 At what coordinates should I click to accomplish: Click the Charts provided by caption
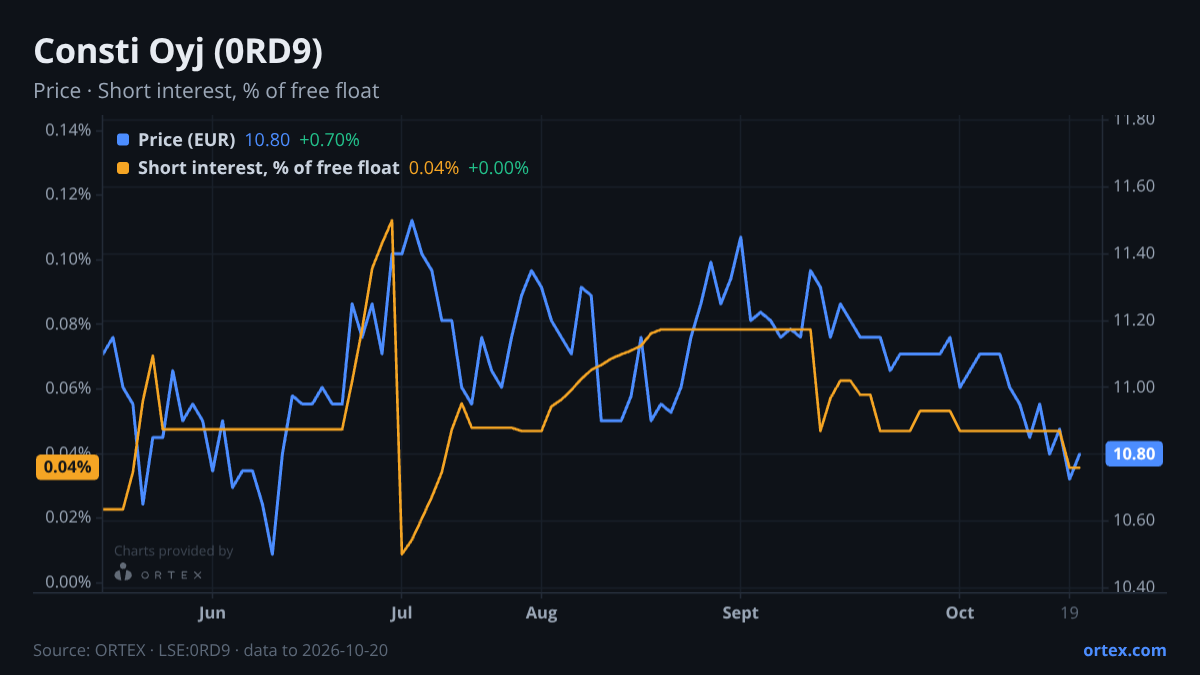(173, 551)
